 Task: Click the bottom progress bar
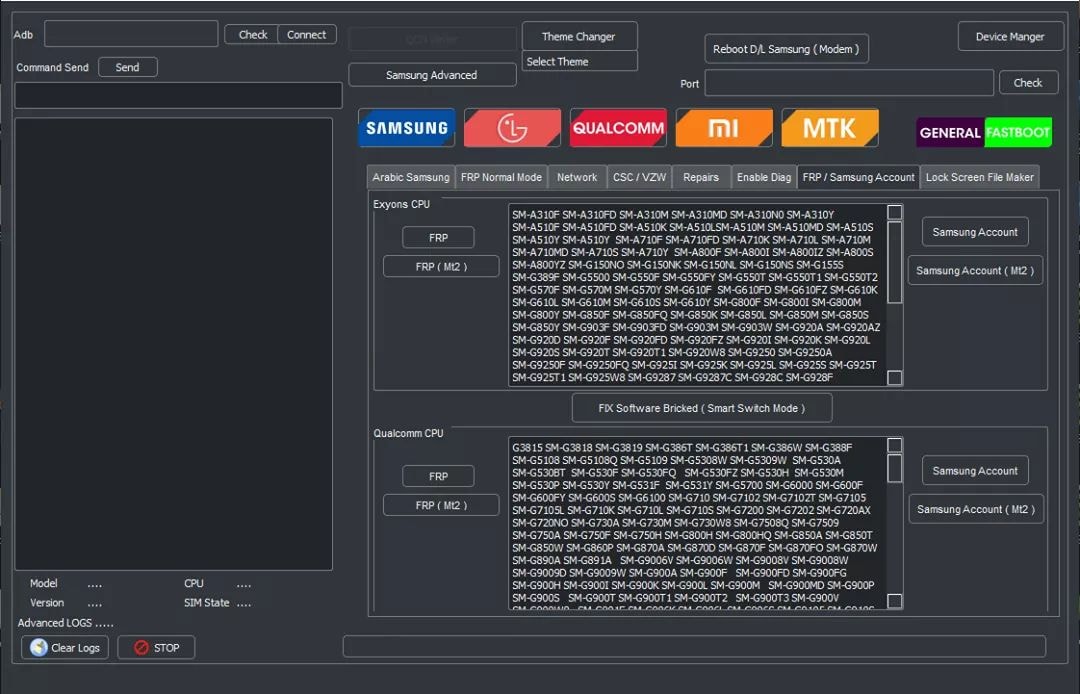click(694, 646)
